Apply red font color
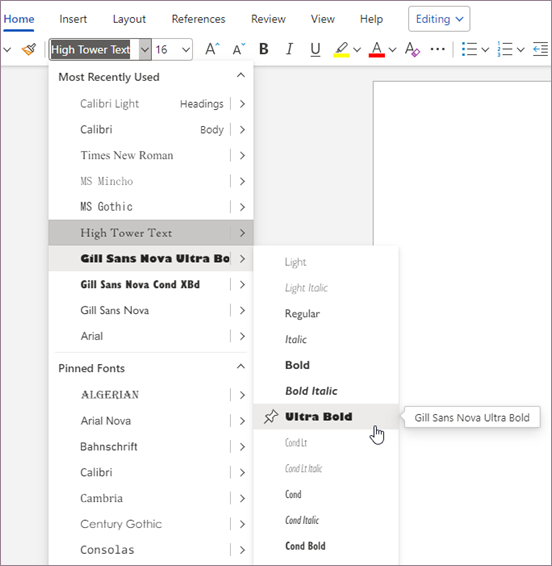 (x=377, y=49)
